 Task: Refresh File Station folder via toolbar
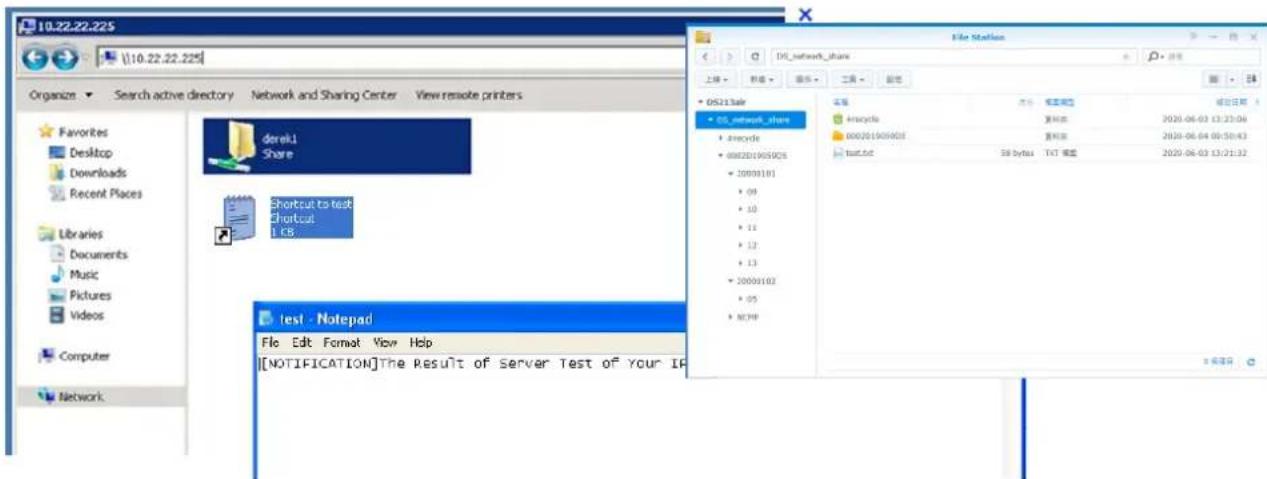point(754,57)
